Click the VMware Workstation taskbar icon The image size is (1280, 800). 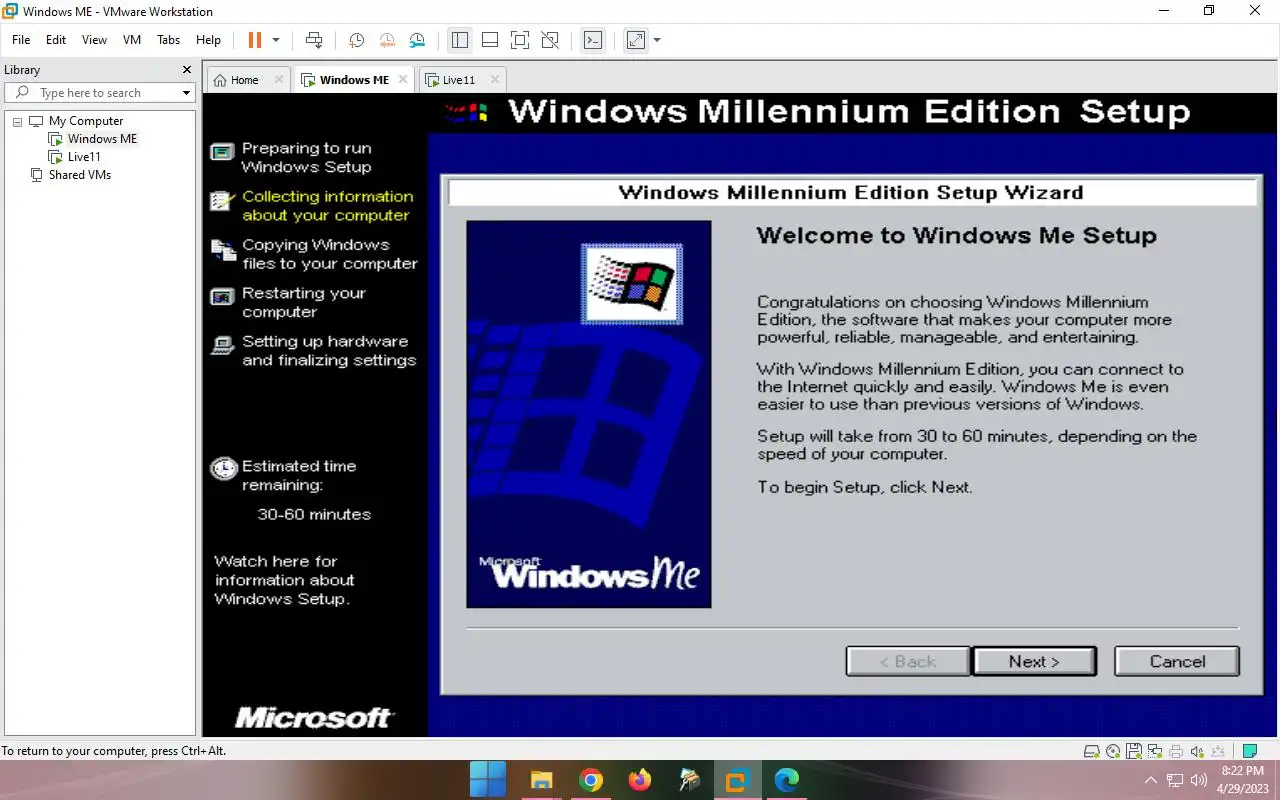[x=737, y=780]
